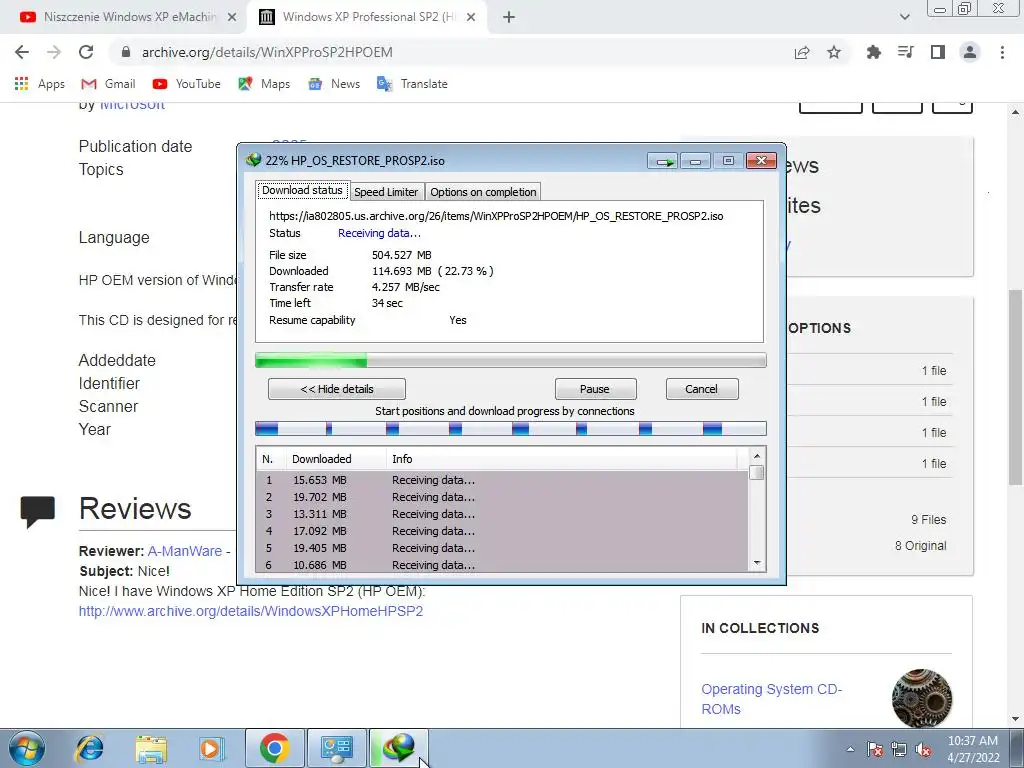This screenshot has height=768, width=1024.
Task: Click the archive.org address bar
Action: [451, 52]
